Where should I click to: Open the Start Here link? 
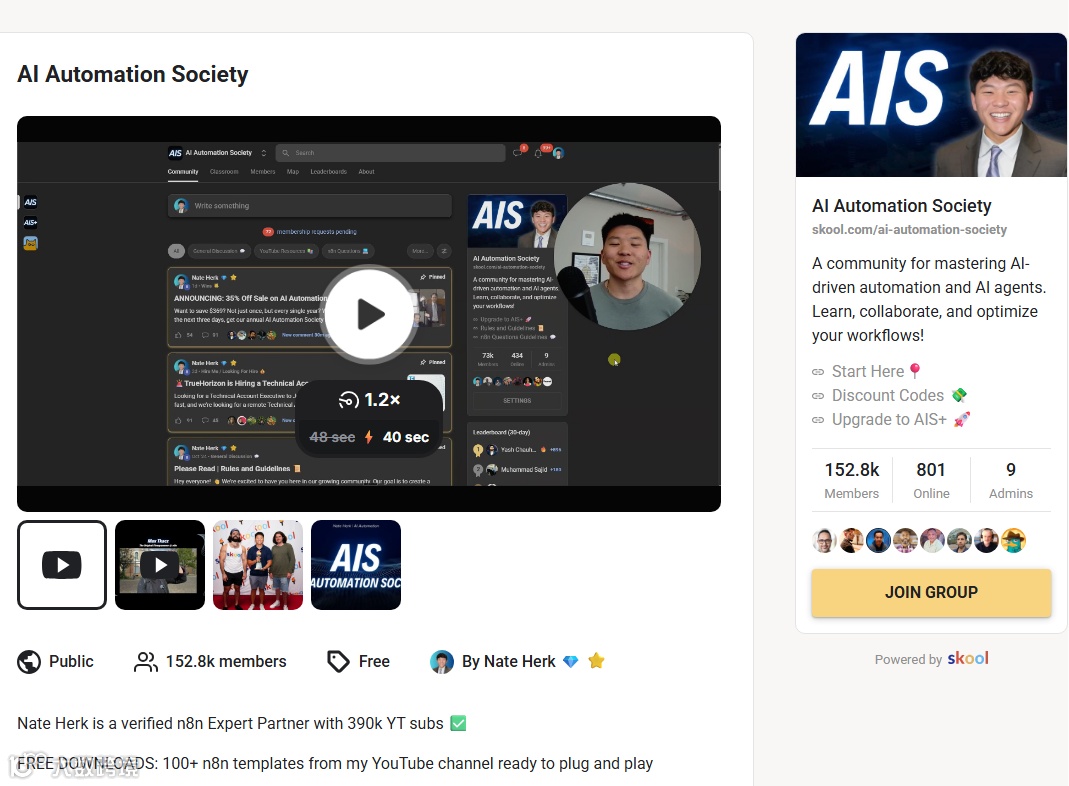(867, 372)
